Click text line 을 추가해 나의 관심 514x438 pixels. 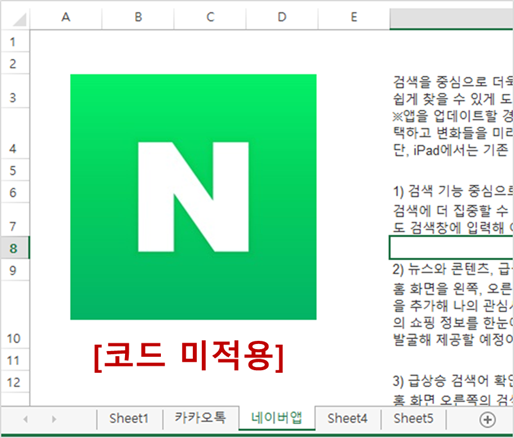point(453,306)
